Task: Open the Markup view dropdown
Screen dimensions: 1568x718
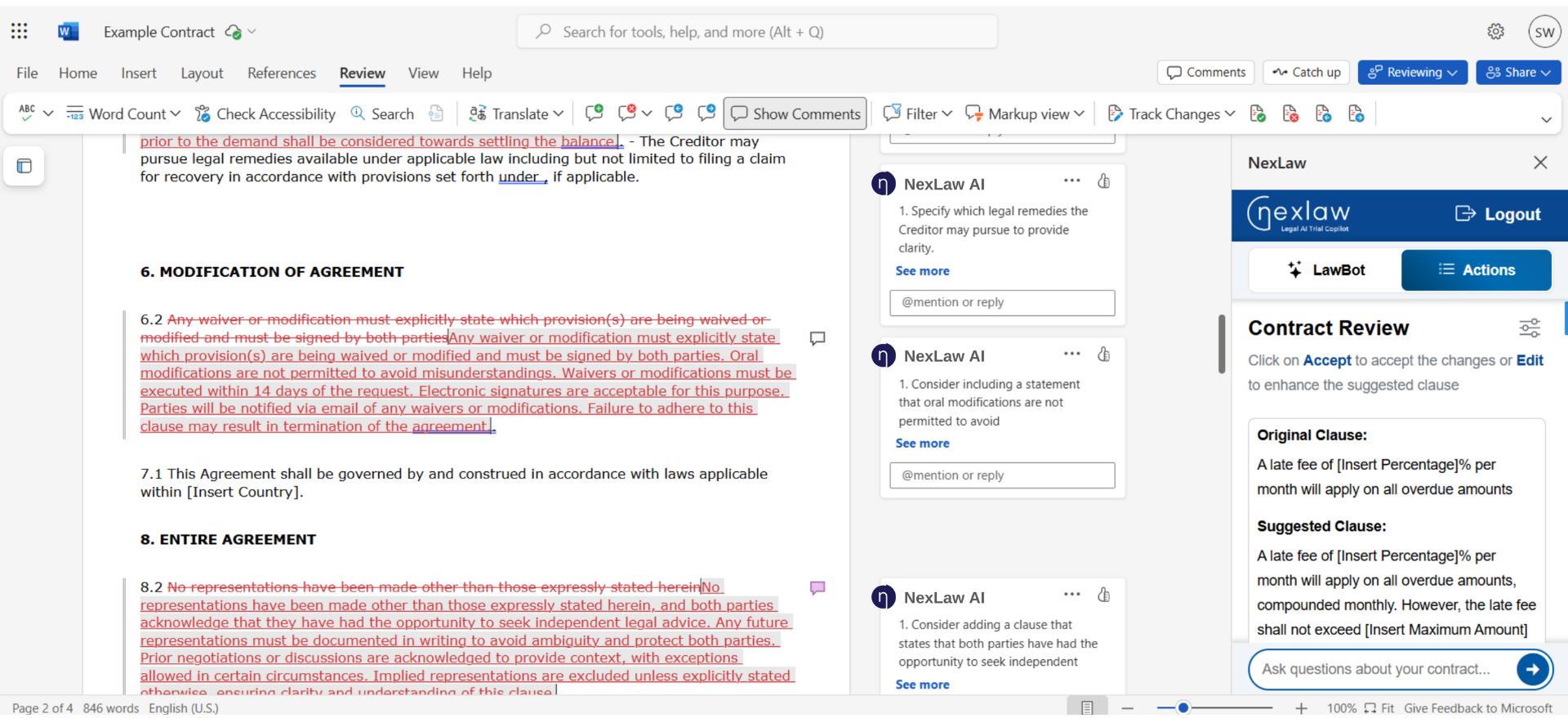Action: (x=1025, y=114)
